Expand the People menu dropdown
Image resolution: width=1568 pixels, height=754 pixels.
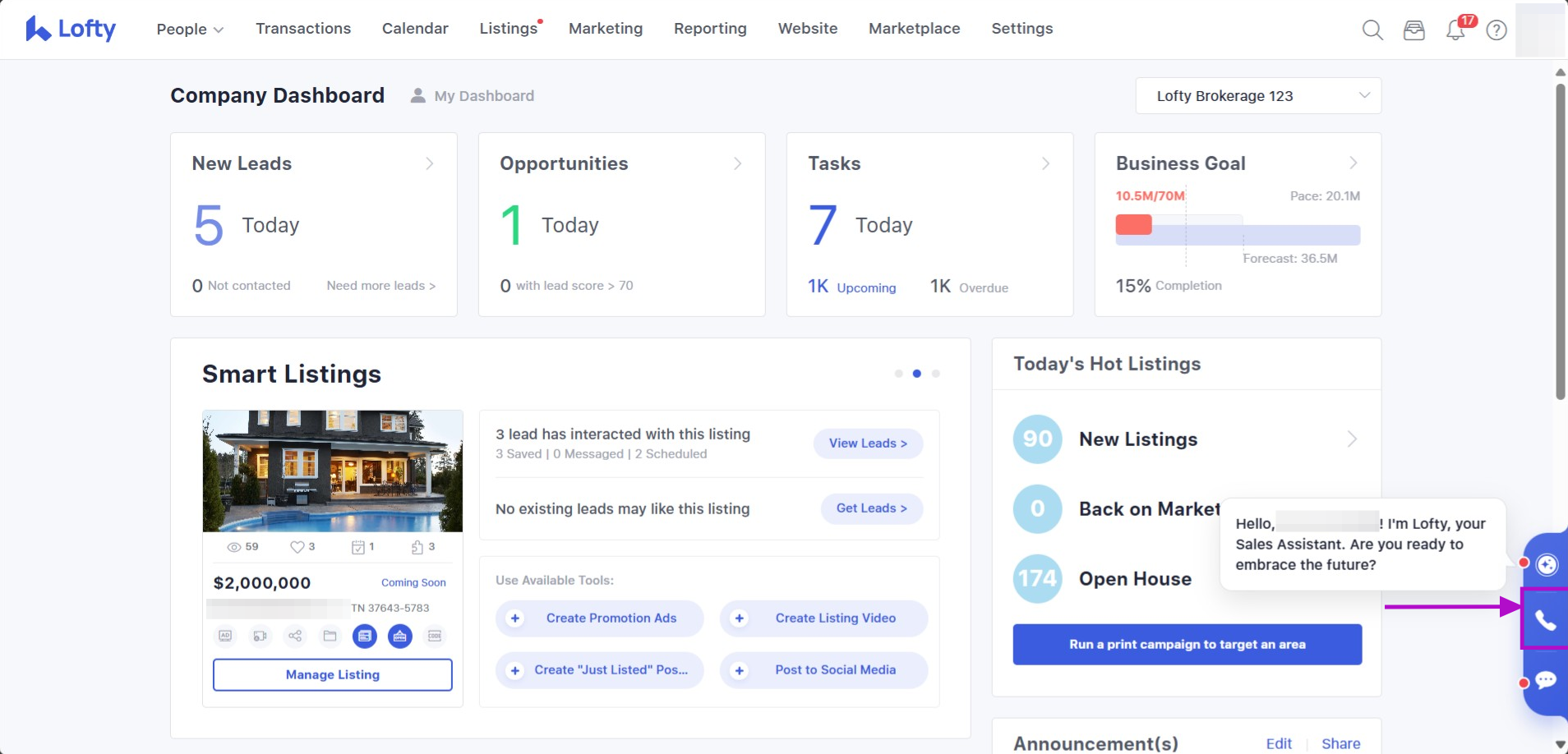190,30
